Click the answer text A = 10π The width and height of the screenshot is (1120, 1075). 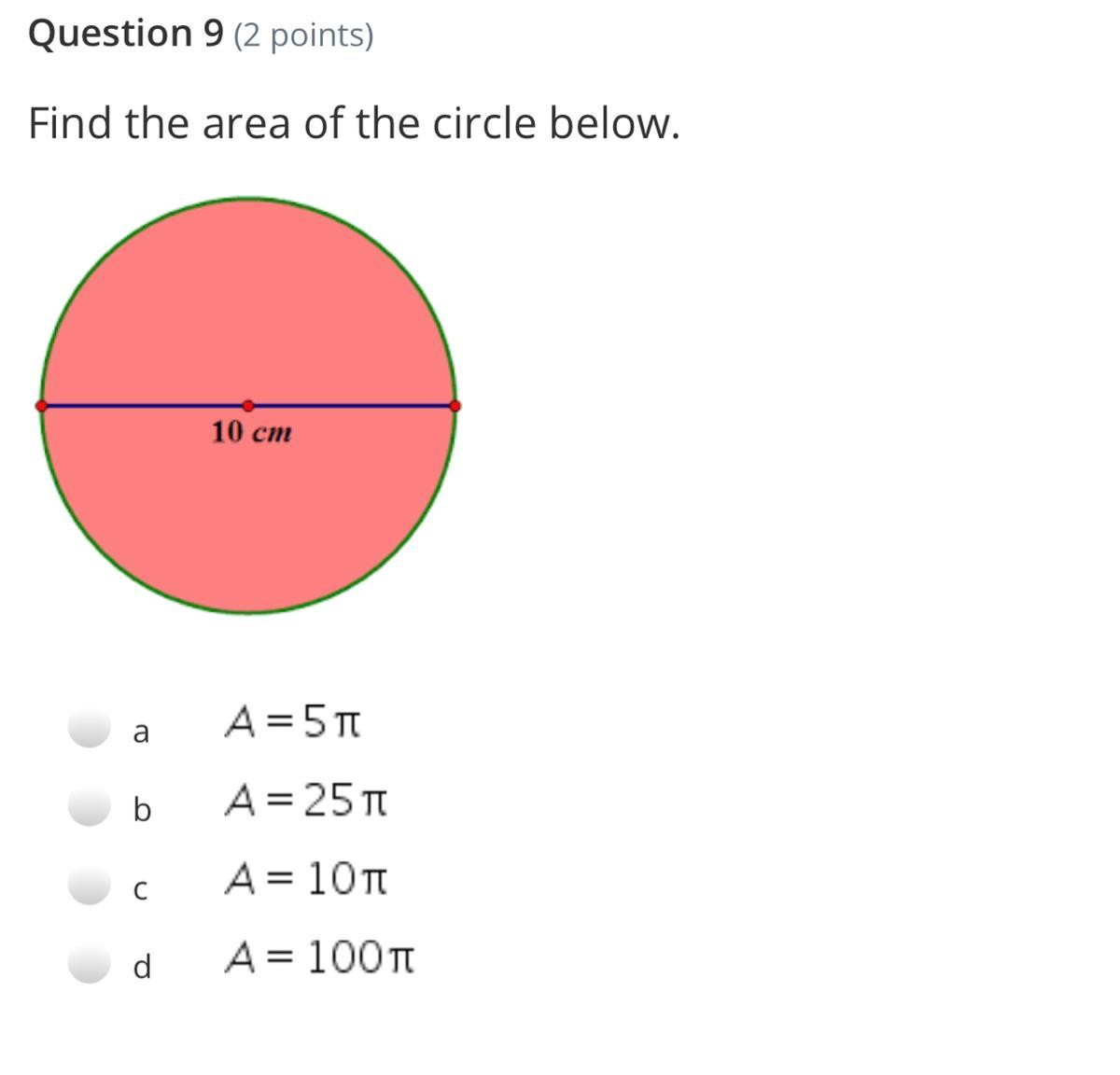pyautogui.click(x=305, y=878)
